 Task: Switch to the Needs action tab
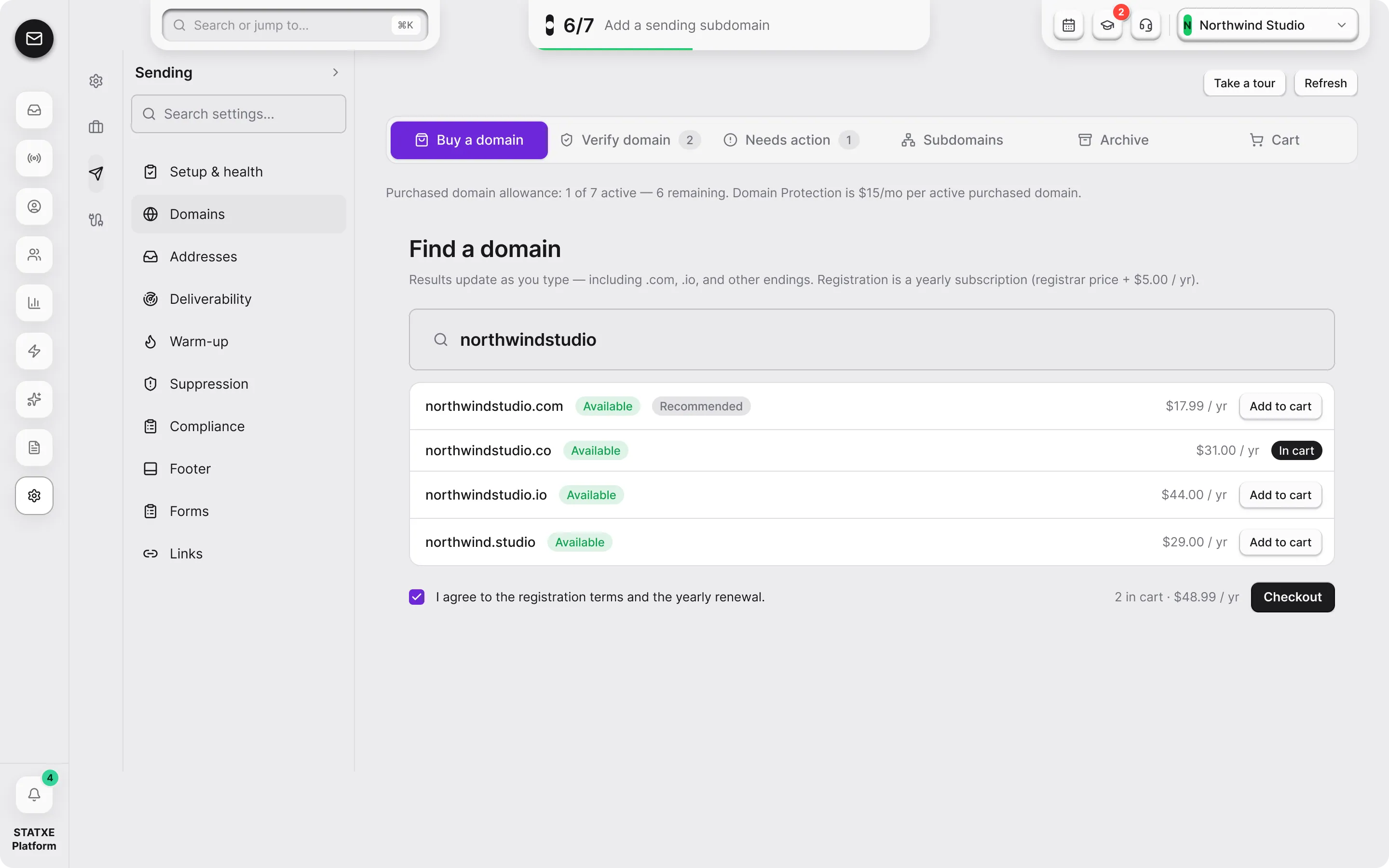pos(791,140)
